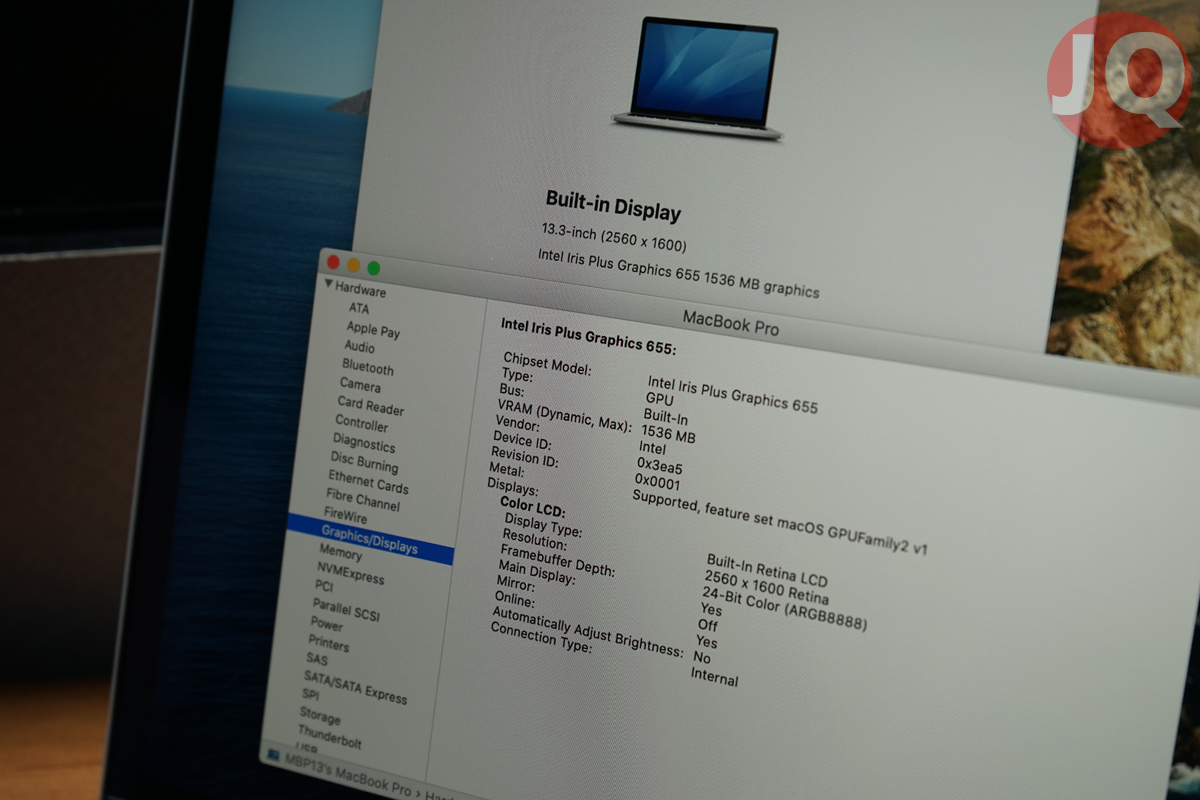Open the Card Reader entry
1200x800 pixels.
(370, 406)
